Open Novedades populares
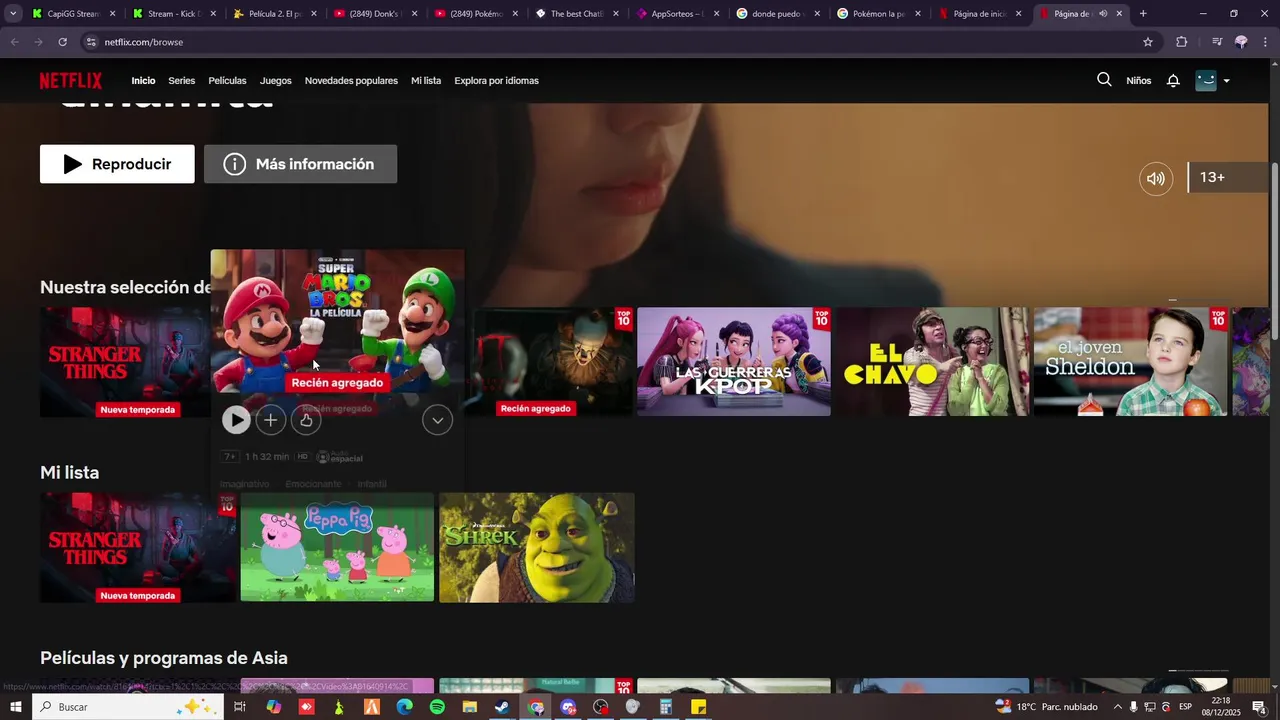The height and width of the screenshot is (720, 1280). [351, 81]
